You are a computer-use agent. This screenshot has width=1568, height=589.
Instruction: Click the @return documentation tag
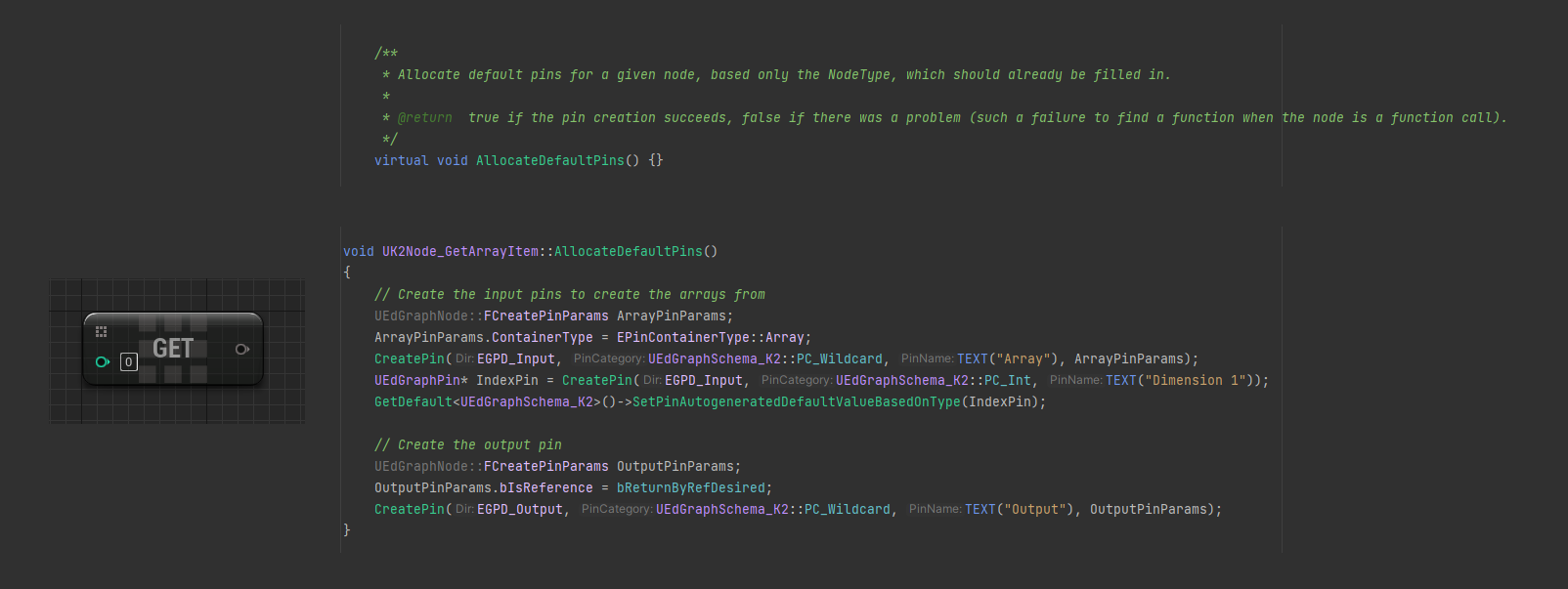coord(424,118)
